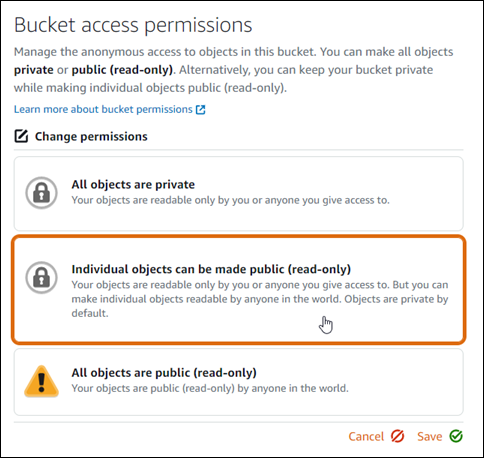
Task: Select the "All objects are private" option title
Action: point(133,184)
